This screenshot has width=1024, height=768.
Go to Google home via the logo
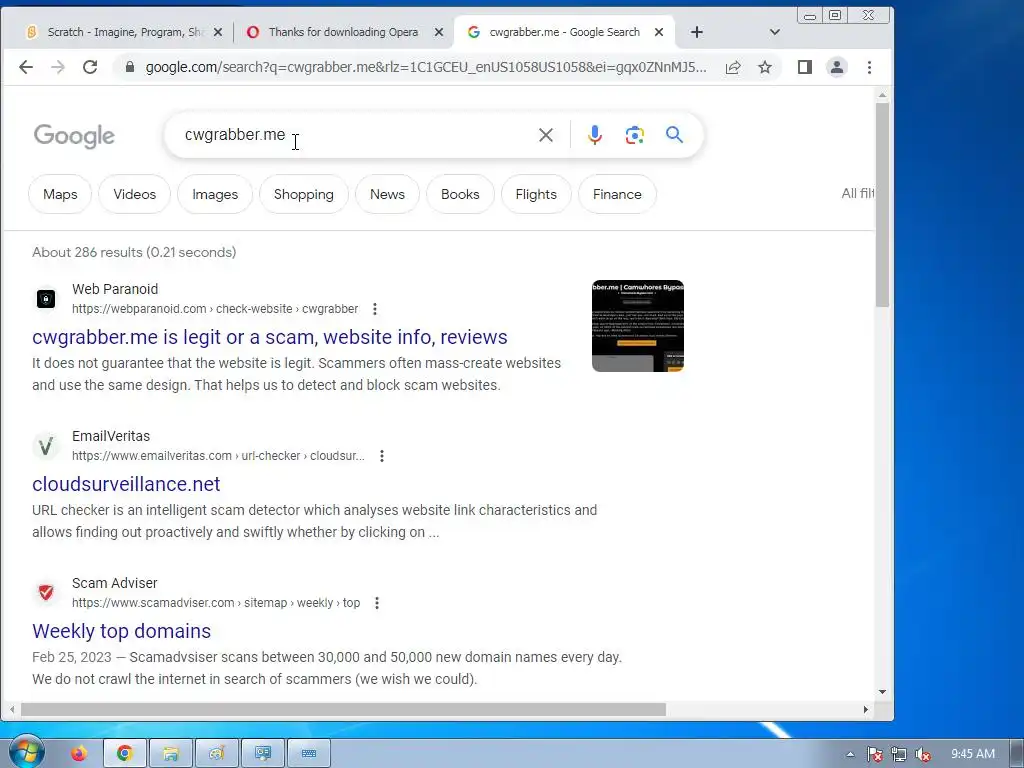pyautogui.click(x=74, y=136)
